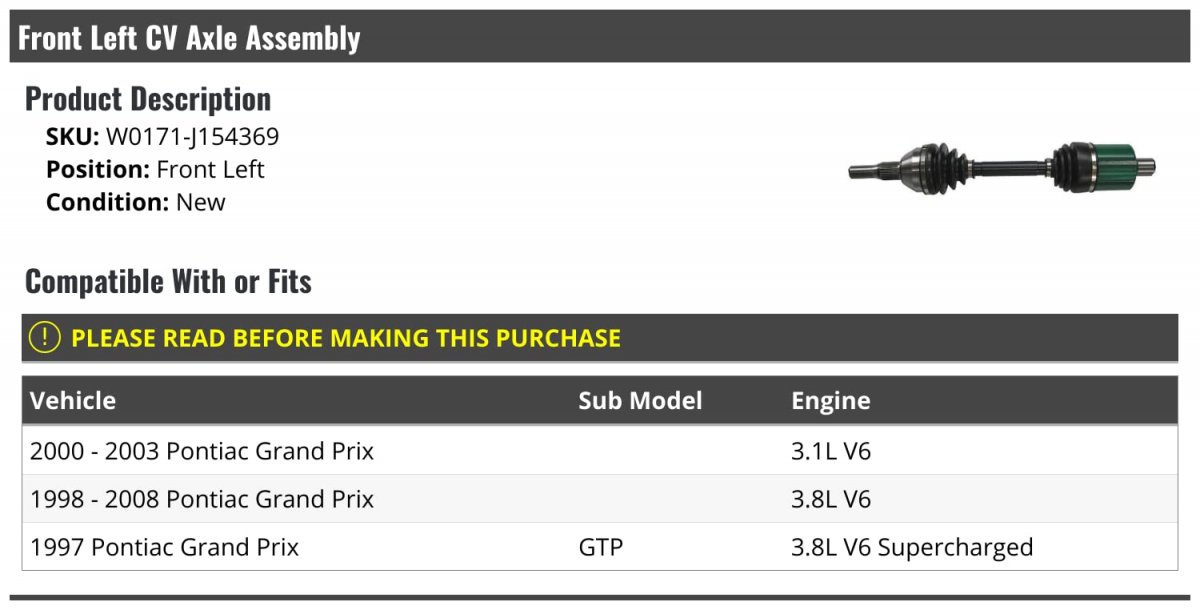Click the Front Left CV Axle Assembly header
The width and height of the screenshot is (1200, 610).
point(189,38)
